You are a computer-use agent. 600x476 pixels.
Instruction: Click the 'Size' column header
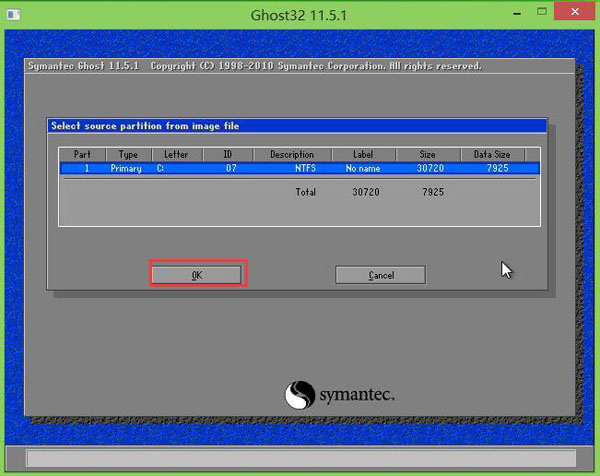click(x=427, y=155)
